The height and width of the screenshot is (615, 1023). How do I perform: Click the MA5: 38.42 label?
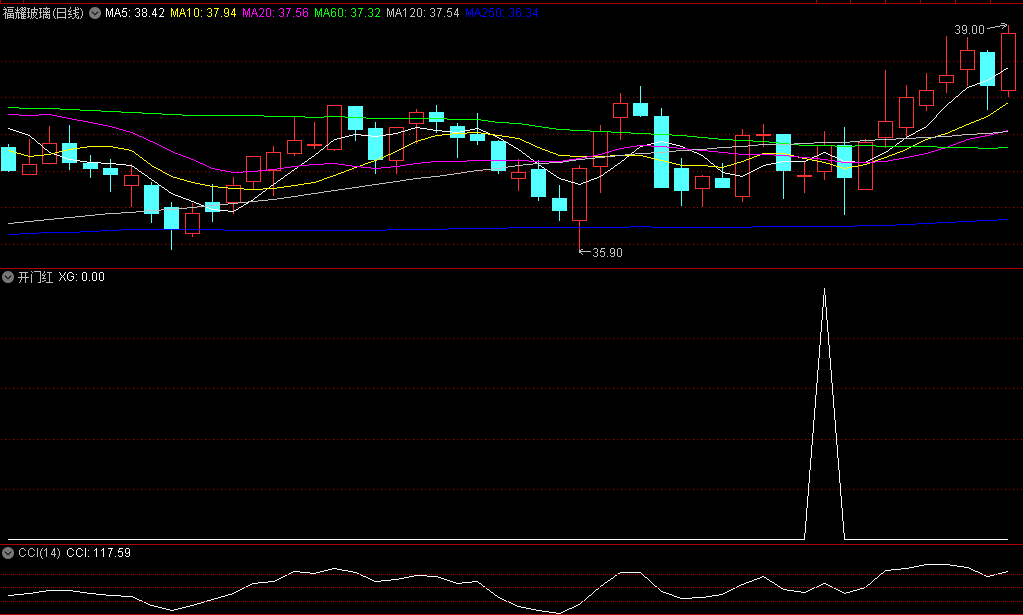pyautogui.click(x=135, y=13)
